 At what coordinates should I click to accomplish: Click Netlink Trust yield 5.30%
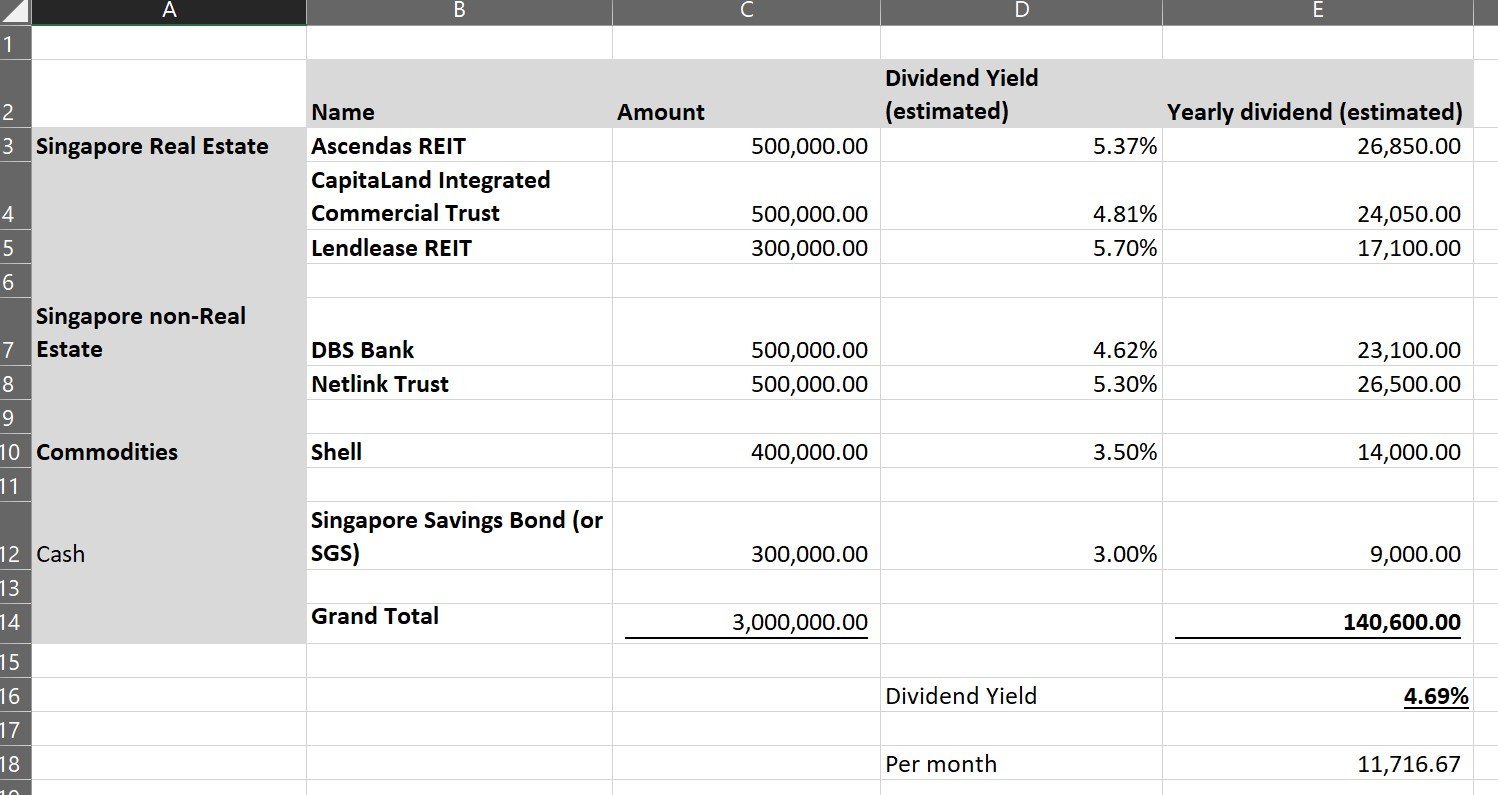point(1021,383)
